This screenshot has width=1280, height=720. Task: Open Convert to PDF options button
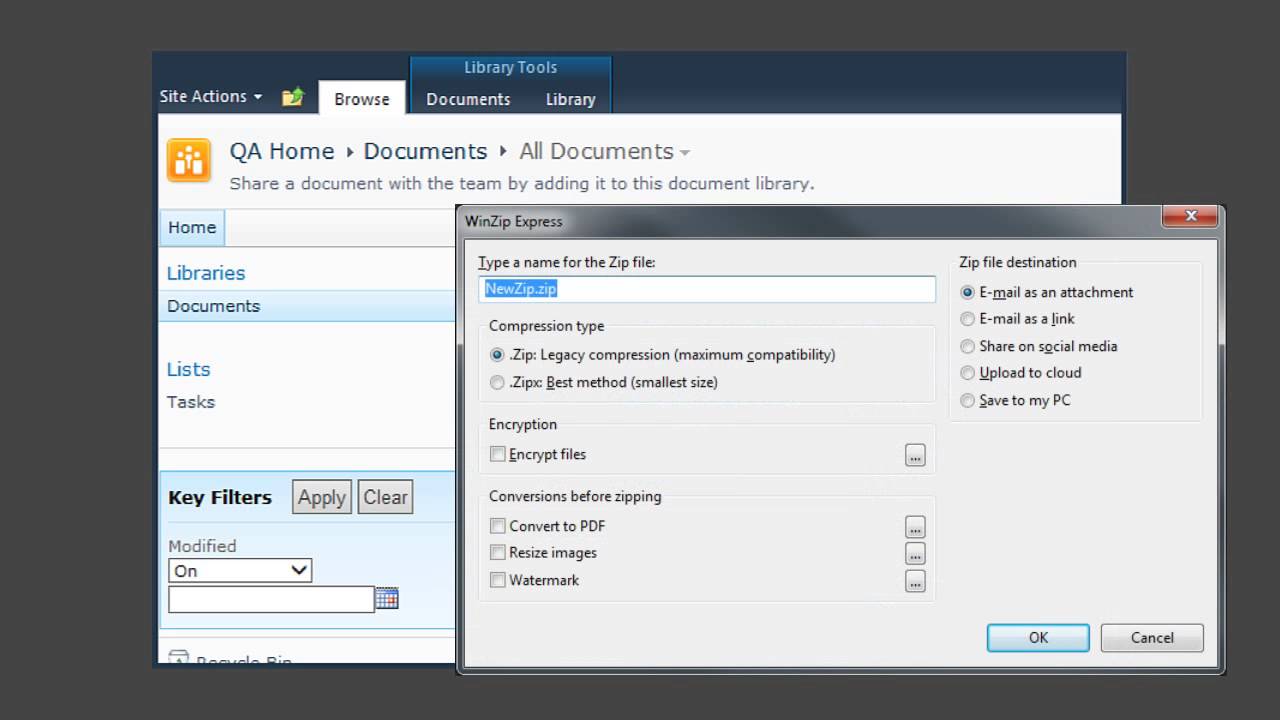[x=915, y=527]
